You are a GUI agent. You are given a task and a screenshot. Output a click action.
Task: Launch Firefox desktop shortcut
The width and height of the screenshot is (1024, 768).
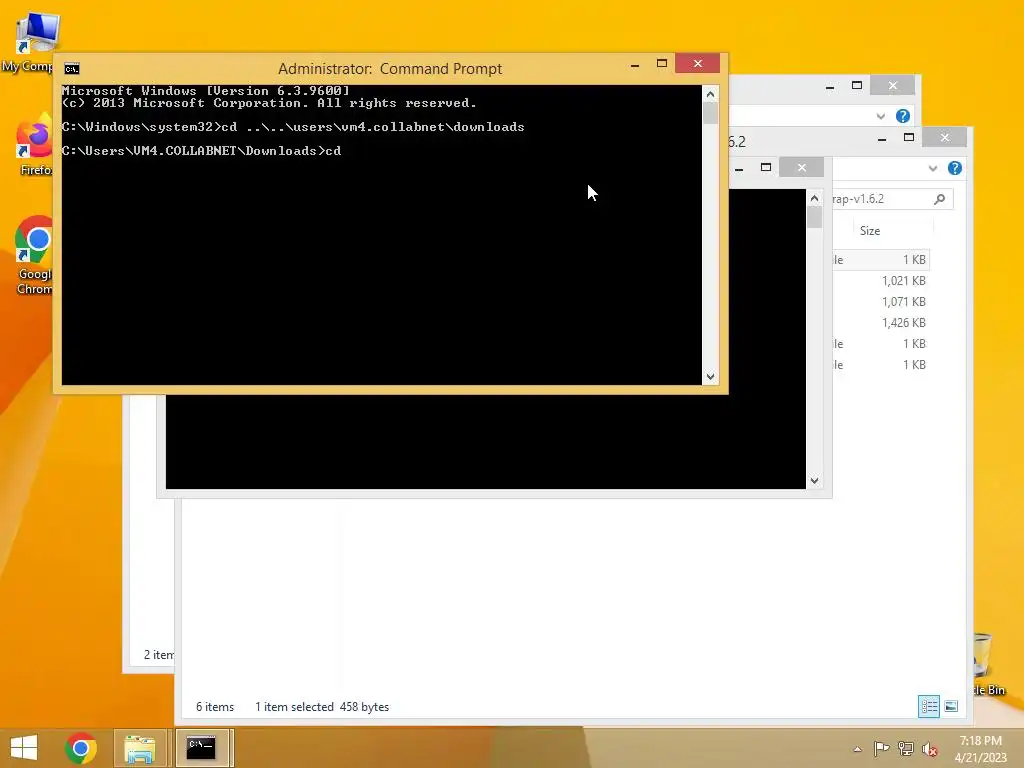click(x=34, y=145)
